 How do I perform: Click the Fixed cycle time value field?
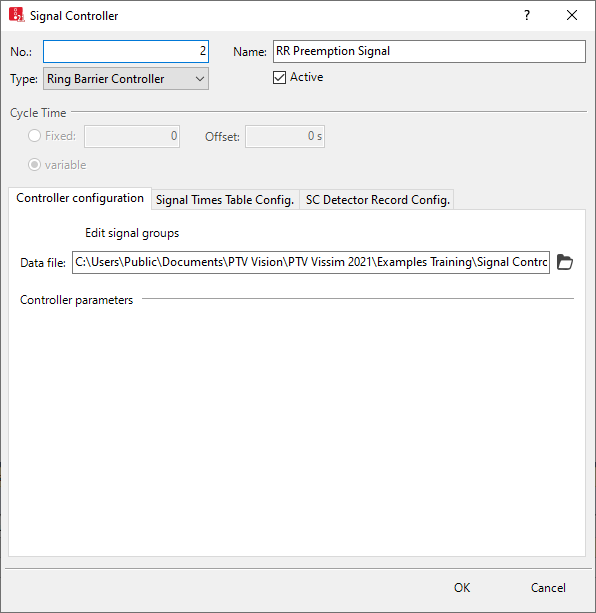point(132,136)
